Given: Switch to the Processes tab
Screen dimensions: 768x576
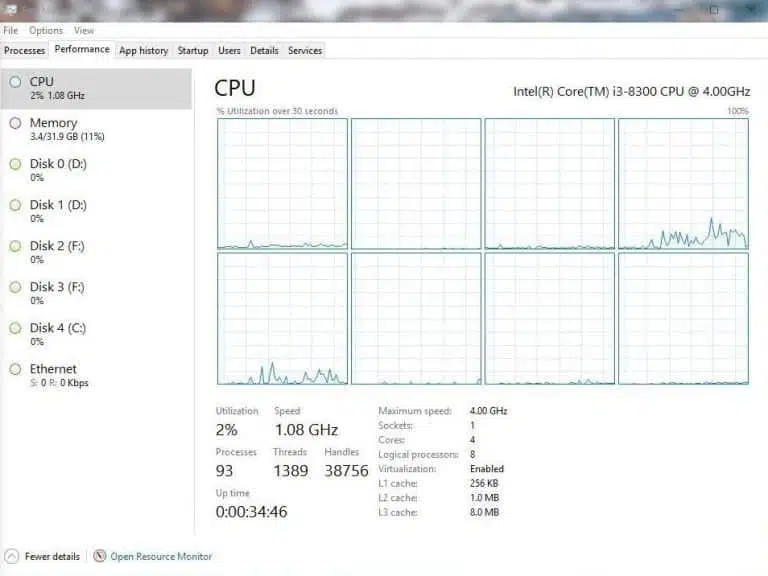Looking at the screenshot, I should [24, 50].
